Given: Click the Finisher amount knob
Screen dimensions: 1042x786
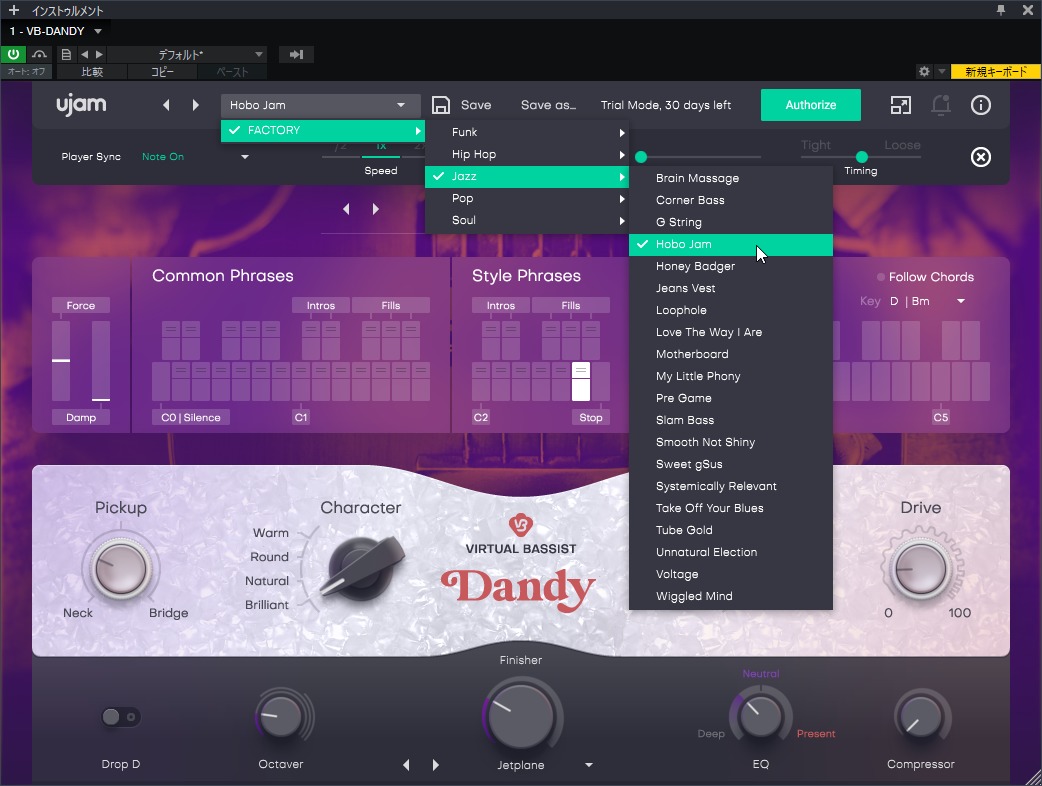Looking at the screenshot, I should (520, 716).
